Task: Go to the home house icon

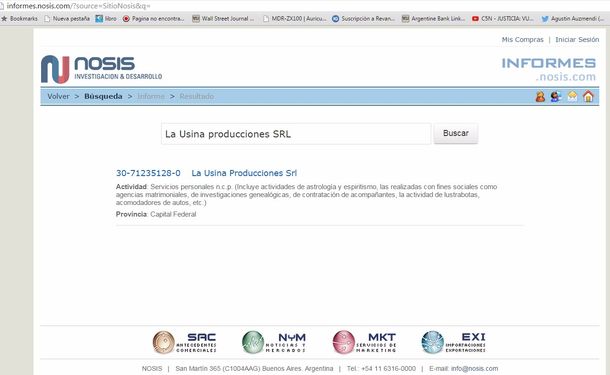Action: click(x=588, y=96)
